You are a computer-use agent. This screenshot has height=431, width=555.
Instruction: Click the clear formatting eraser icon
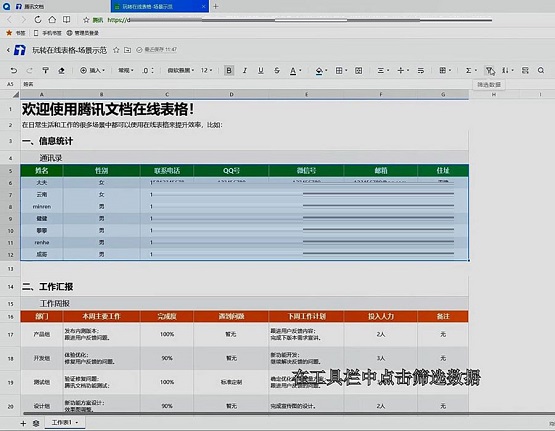61,70
